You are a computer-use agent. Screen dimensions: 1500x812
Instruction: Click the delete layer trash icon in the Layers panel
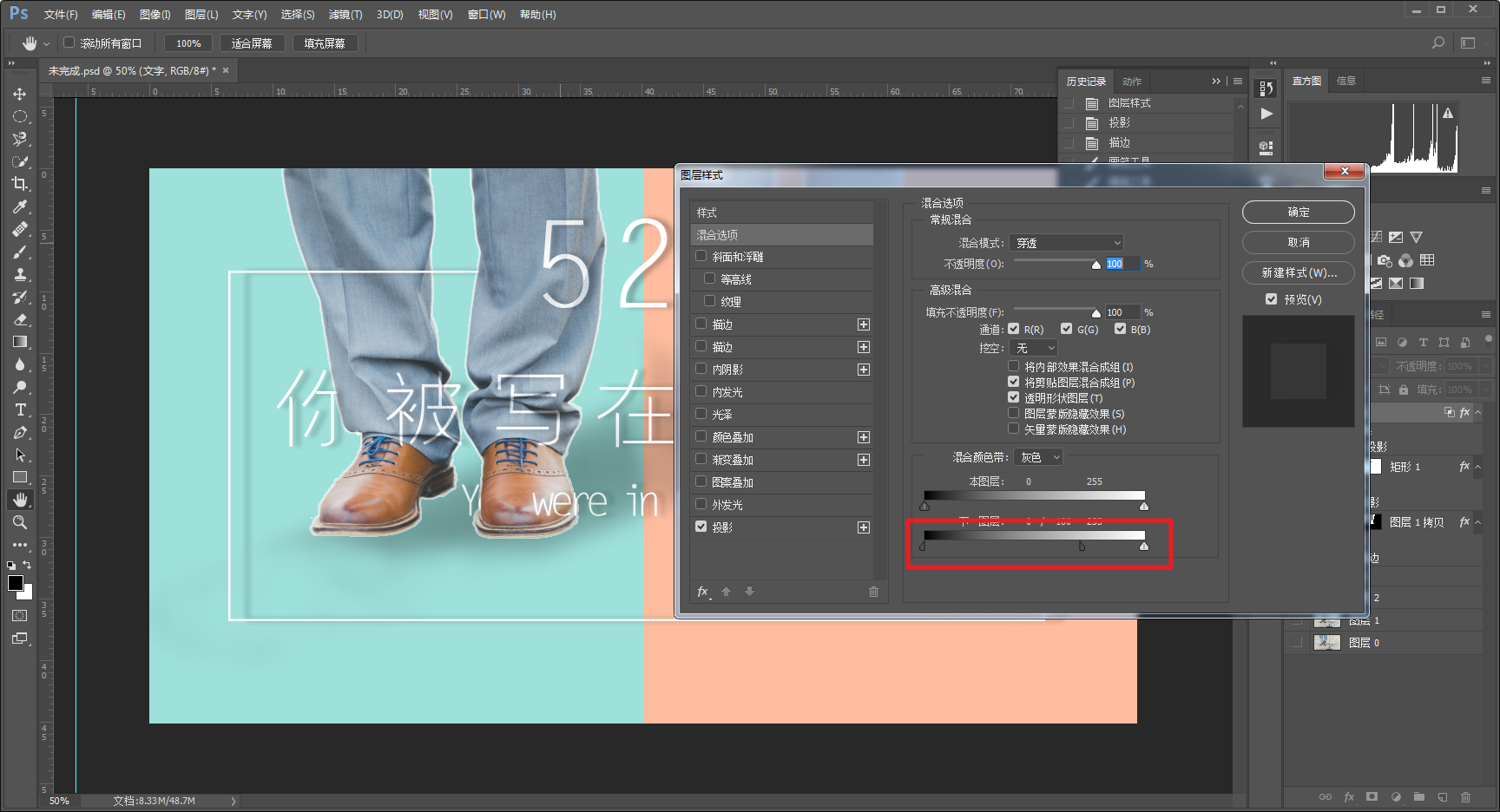click(1465, 796)
